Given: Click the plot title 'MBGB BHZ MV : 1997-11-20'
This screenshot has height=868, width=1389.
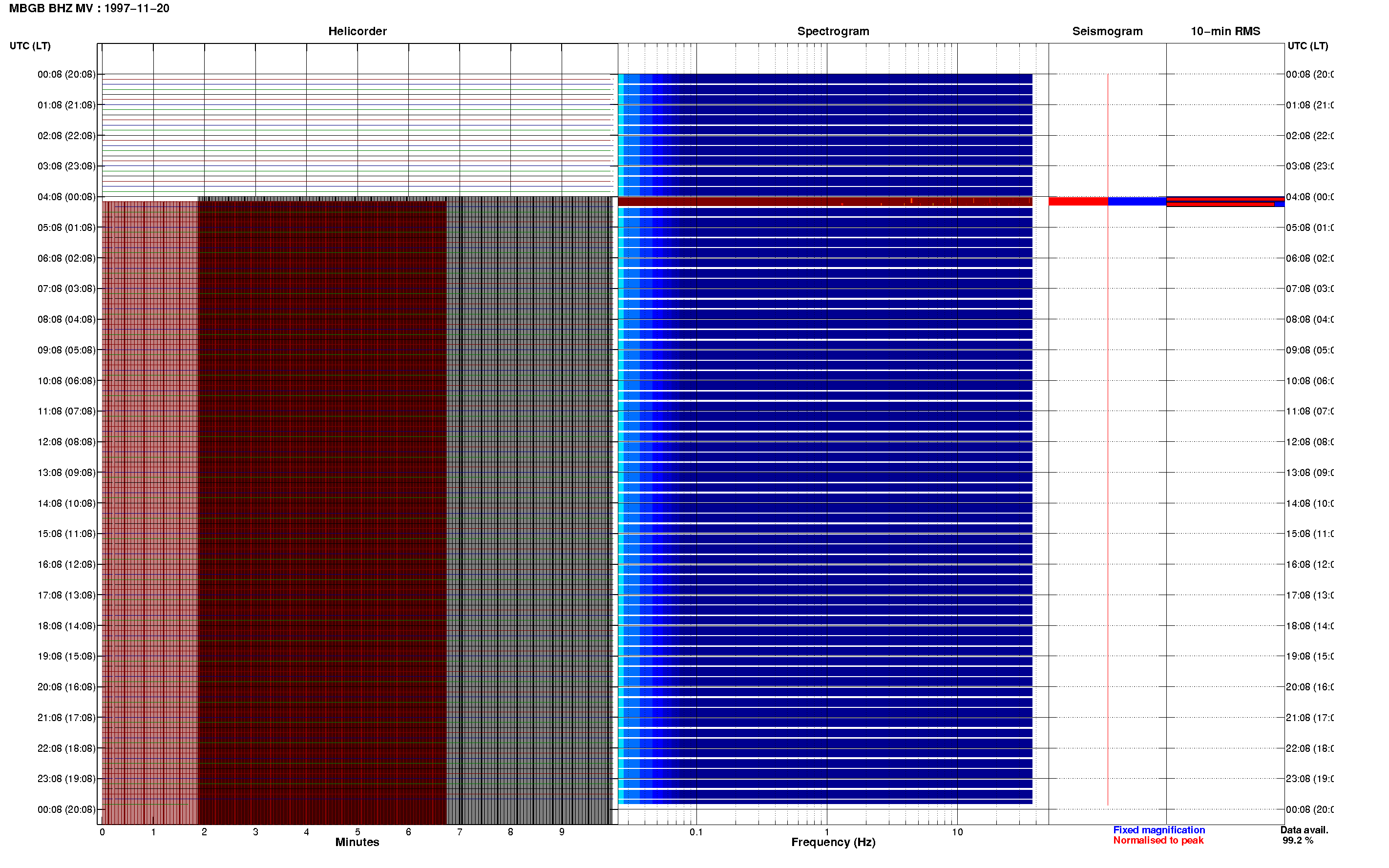Looking at the screenshot, I should (x=89, y=9).
